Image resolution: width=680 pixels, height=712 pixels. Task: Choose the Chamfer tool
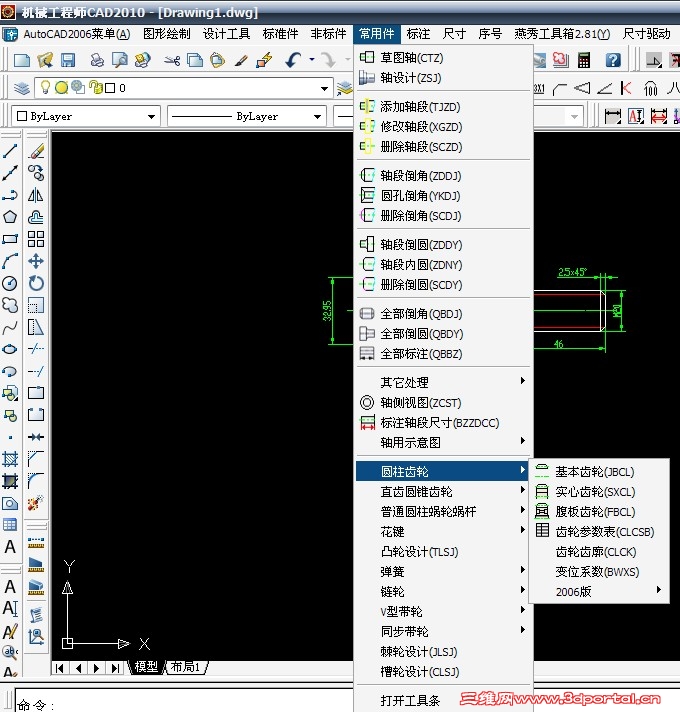coord(36,459)
